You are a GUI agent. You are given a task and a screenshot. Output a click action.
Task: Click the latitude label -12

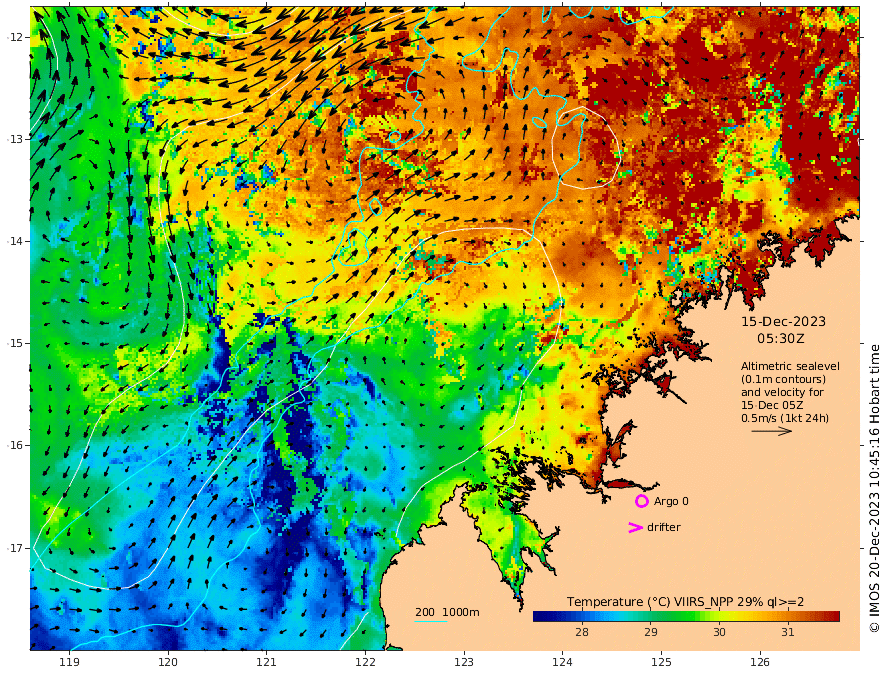(x=13, y=37)
